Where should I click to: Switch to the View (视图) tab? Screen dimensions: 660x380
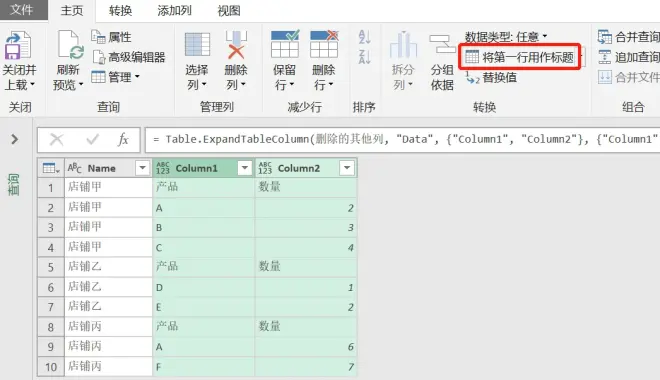pyautogui.click(x=229, y=11)
